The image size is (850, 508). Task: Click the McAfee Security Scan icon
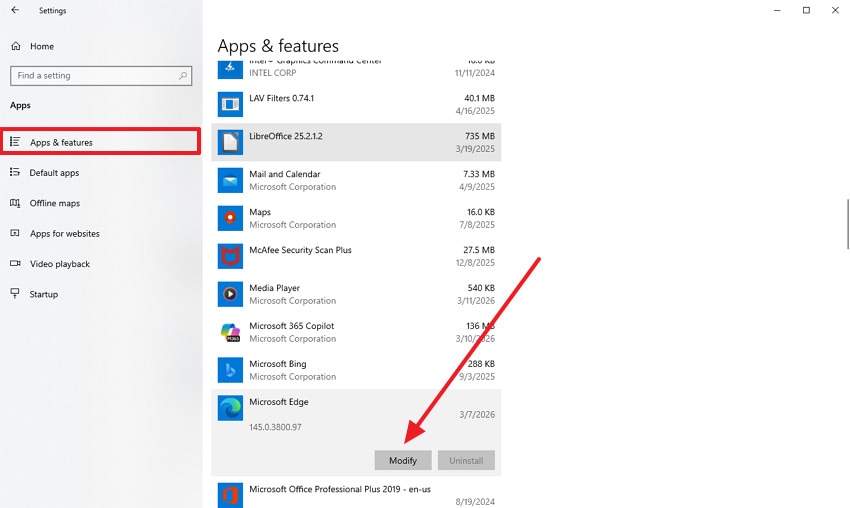coord(230,256)
